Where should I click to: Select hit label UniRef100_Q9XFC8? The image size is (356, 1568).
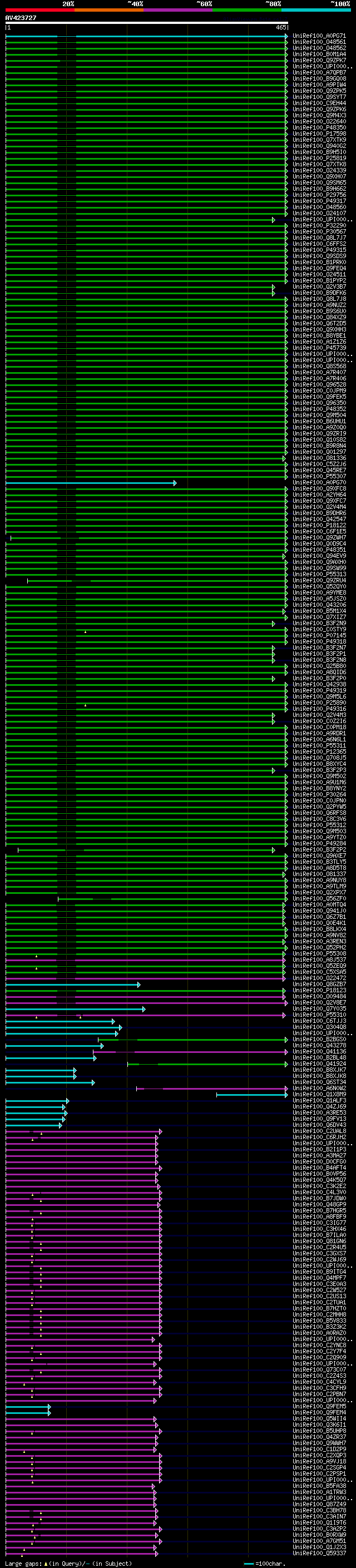319,489
